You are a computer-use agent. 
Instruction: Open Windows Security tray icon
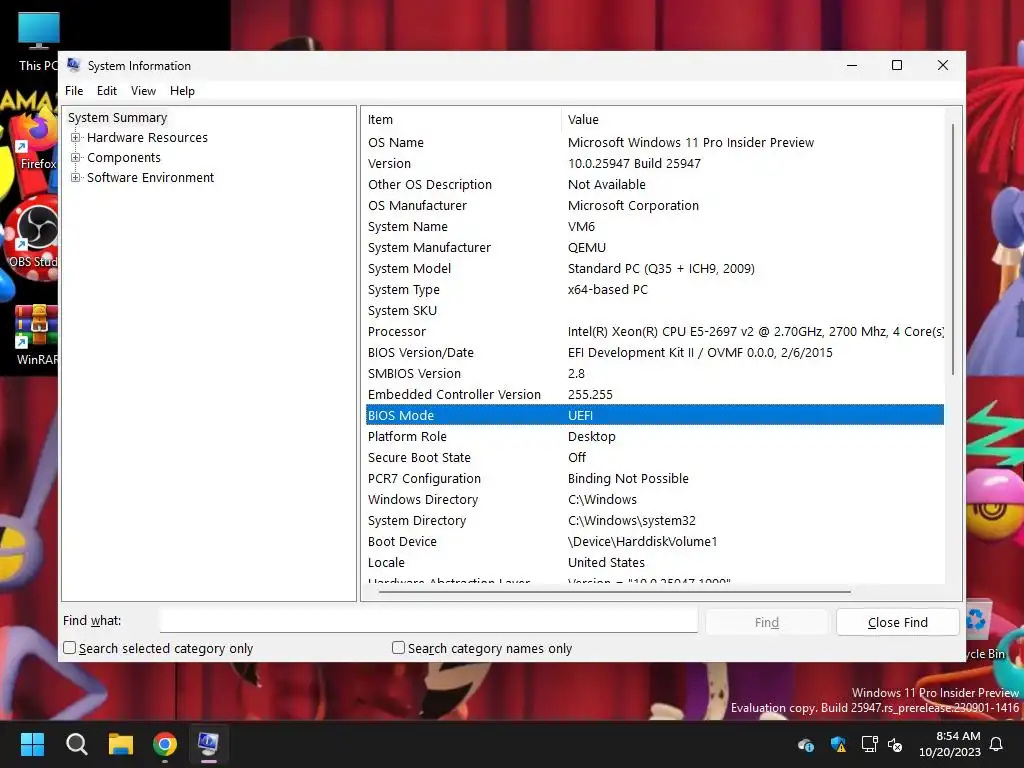coord(838,744)
